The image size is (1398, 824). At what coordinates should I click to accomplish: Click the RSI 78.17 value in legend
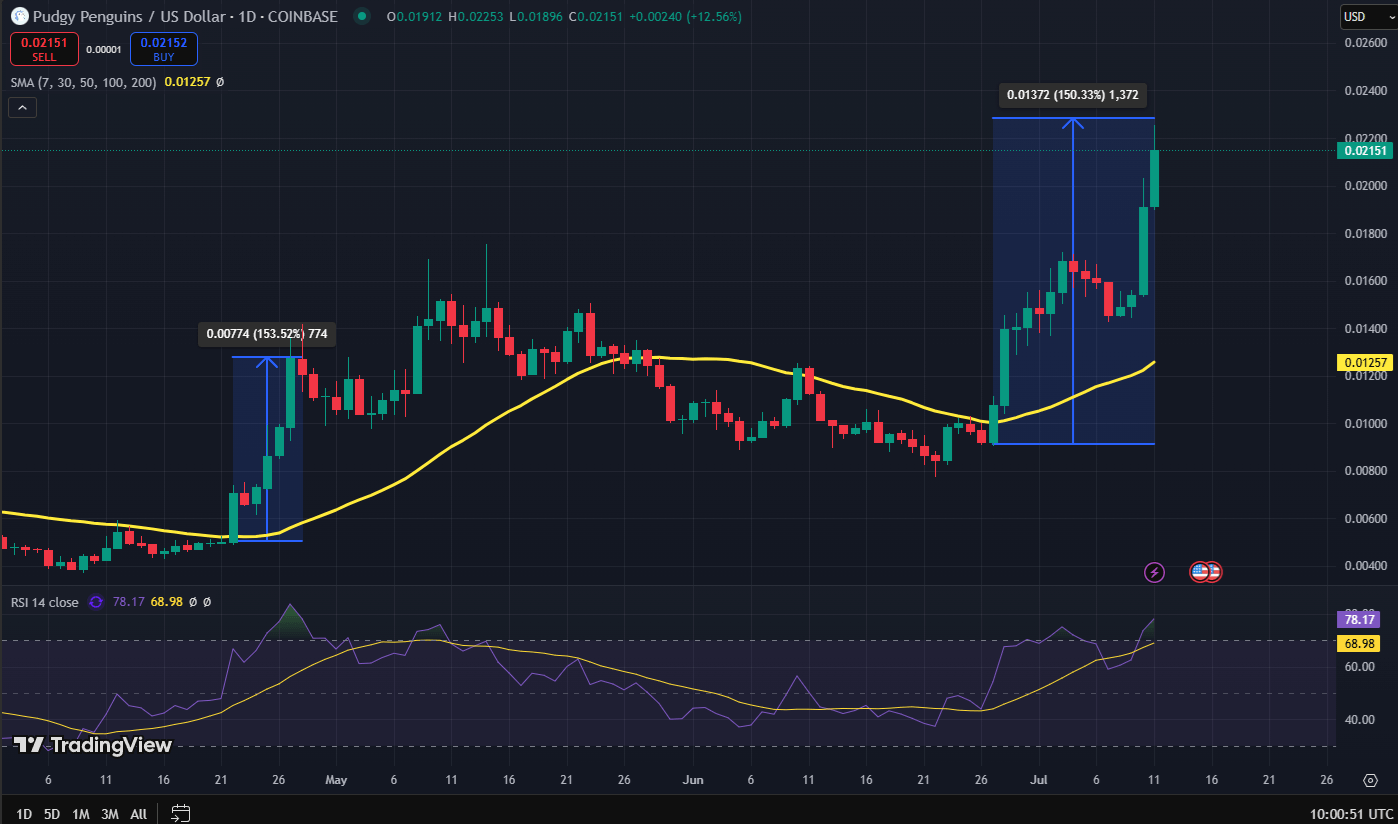pyautogui.click(x=128, y=602)
